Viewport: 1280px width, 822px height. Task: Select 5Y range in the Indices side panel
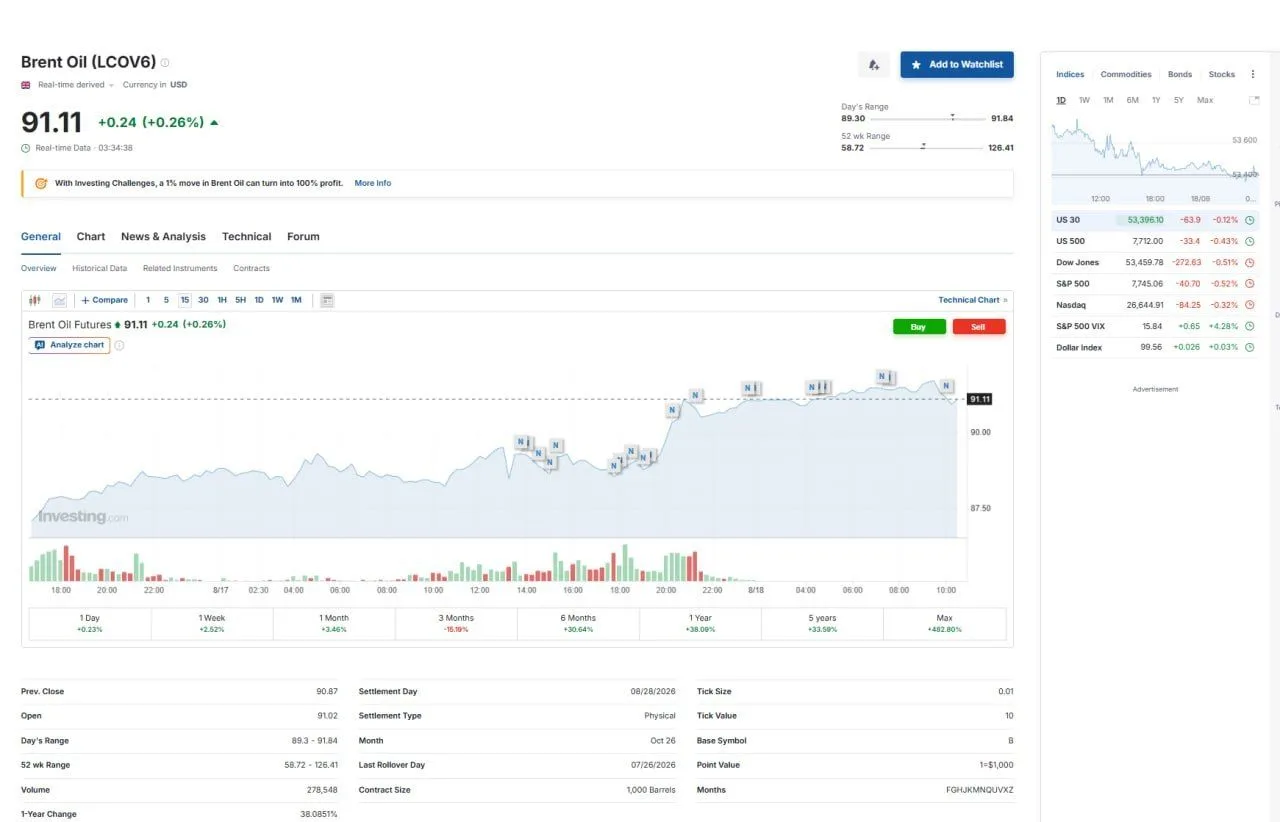pyautogui.click(x=1179, y=100)
